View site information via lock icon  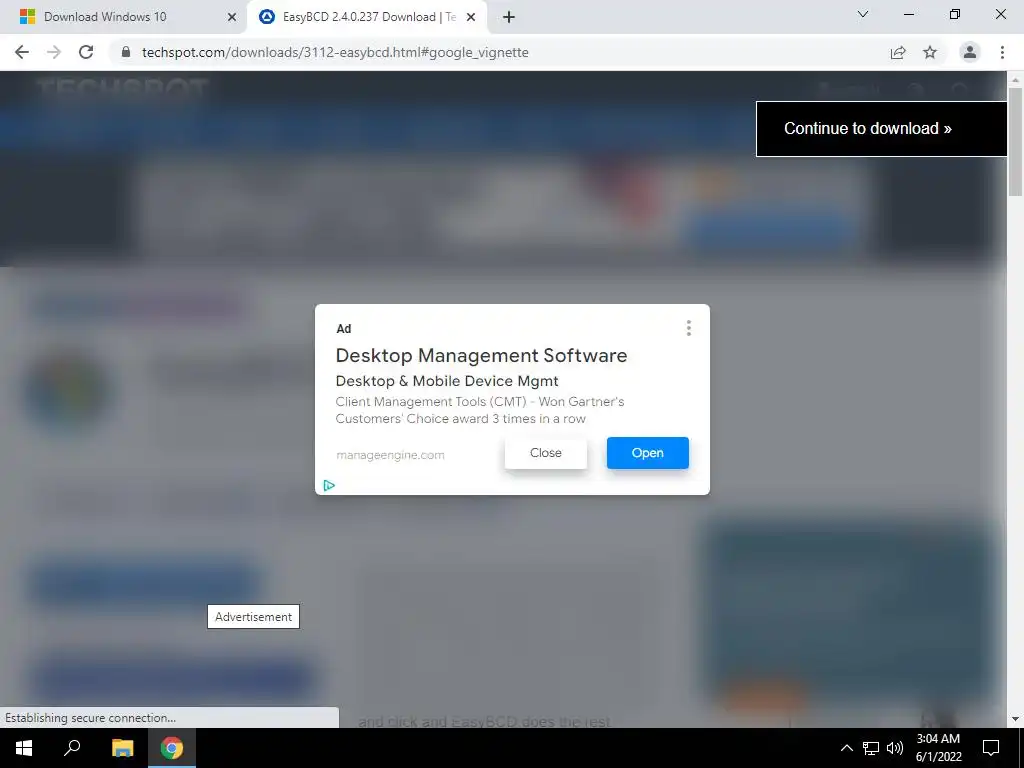126,52
